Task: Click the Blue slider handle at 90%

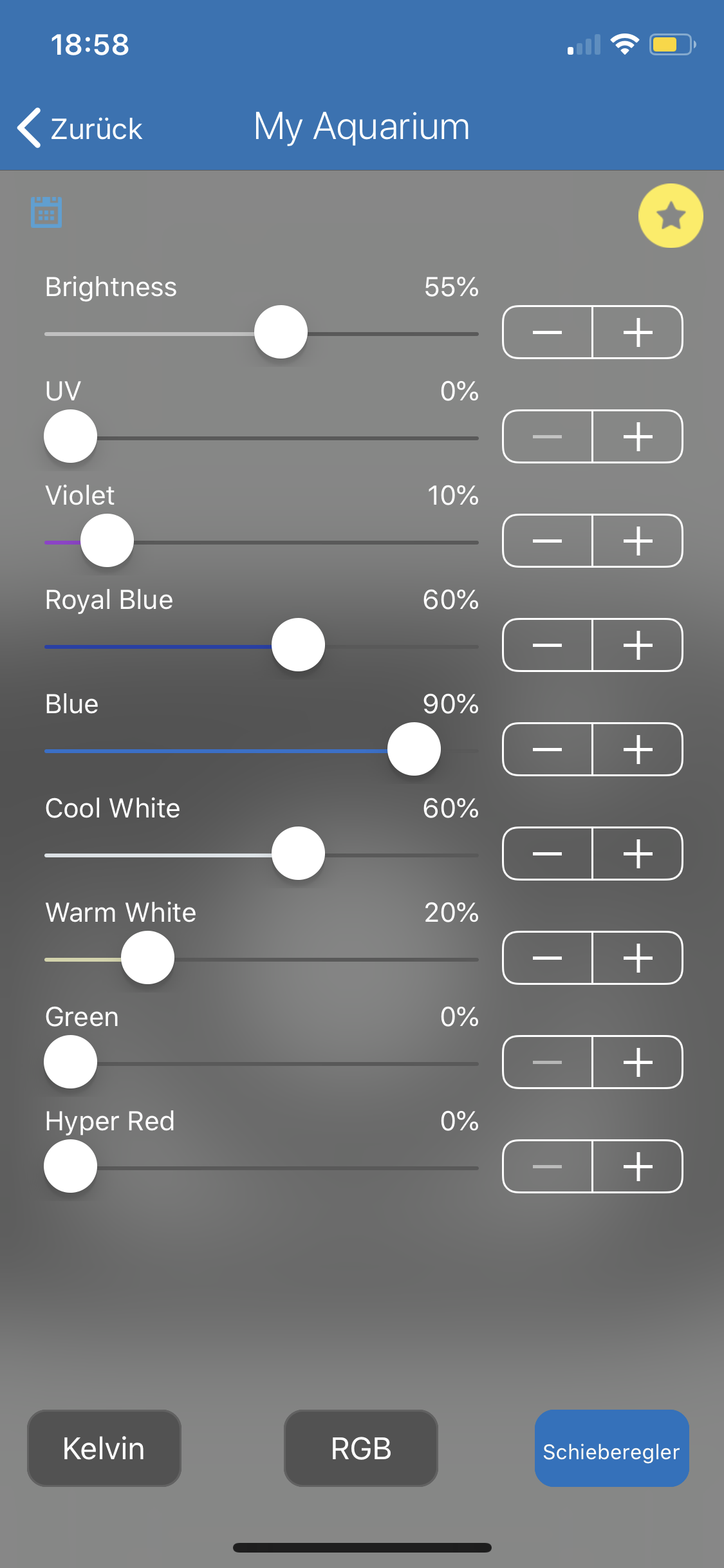Action: [414, 749]
